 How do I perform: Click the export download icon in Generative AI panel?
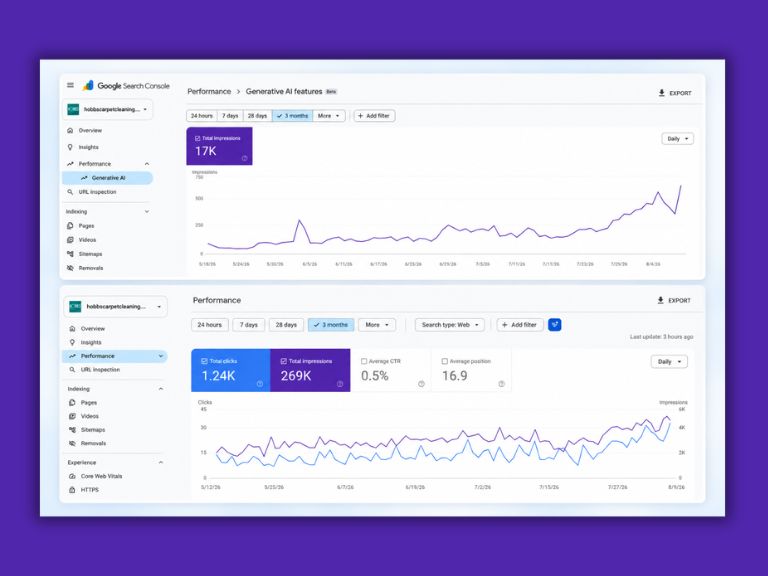point(662,93)
